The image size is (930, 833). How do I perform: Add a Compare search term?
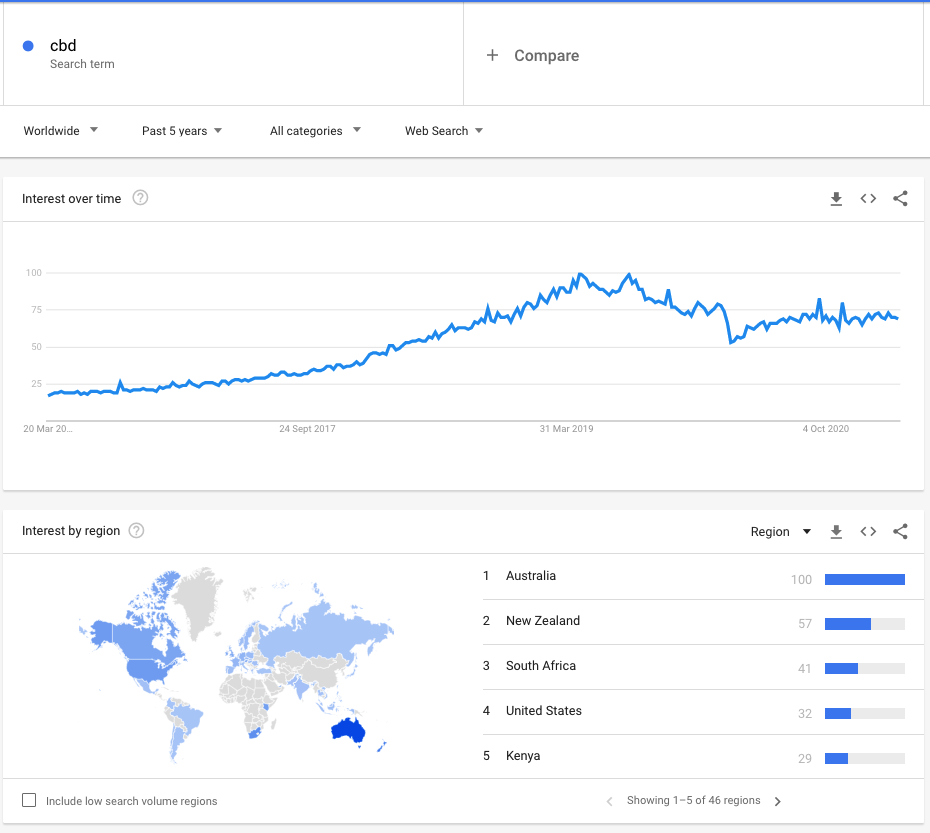[x=533, y=56]
